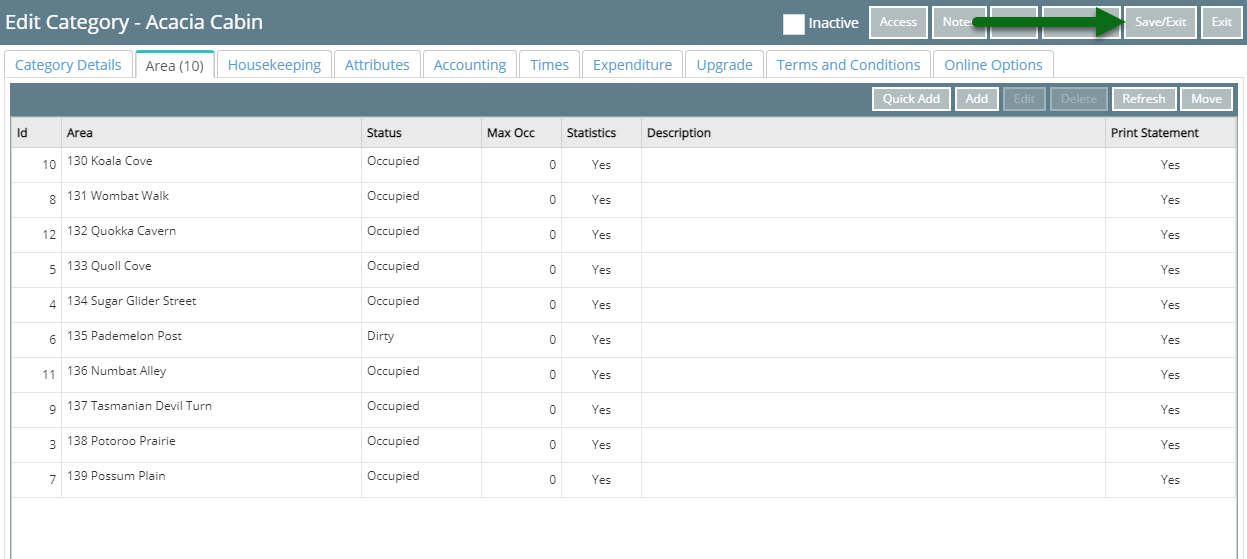Screen dimensions: 1247x559
Task: Sort by the Id column header
Action: [x=36, y=133]
